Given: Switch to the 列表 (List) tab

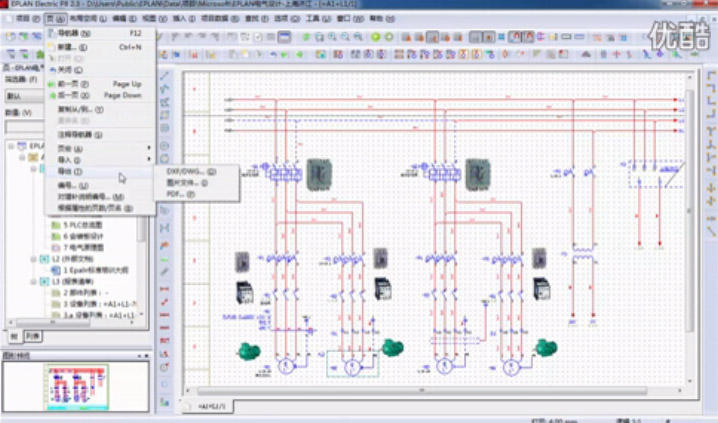Looking at the screenshot, I should [x=33, y=336].
